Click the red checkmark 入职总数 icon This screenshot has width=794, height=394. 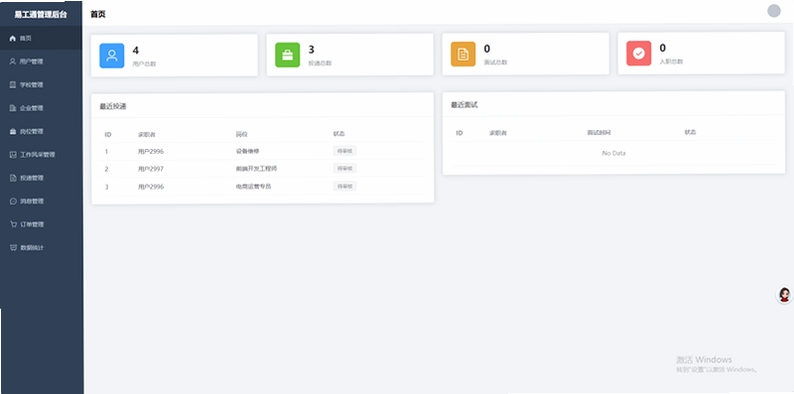[x=639, y=54]
